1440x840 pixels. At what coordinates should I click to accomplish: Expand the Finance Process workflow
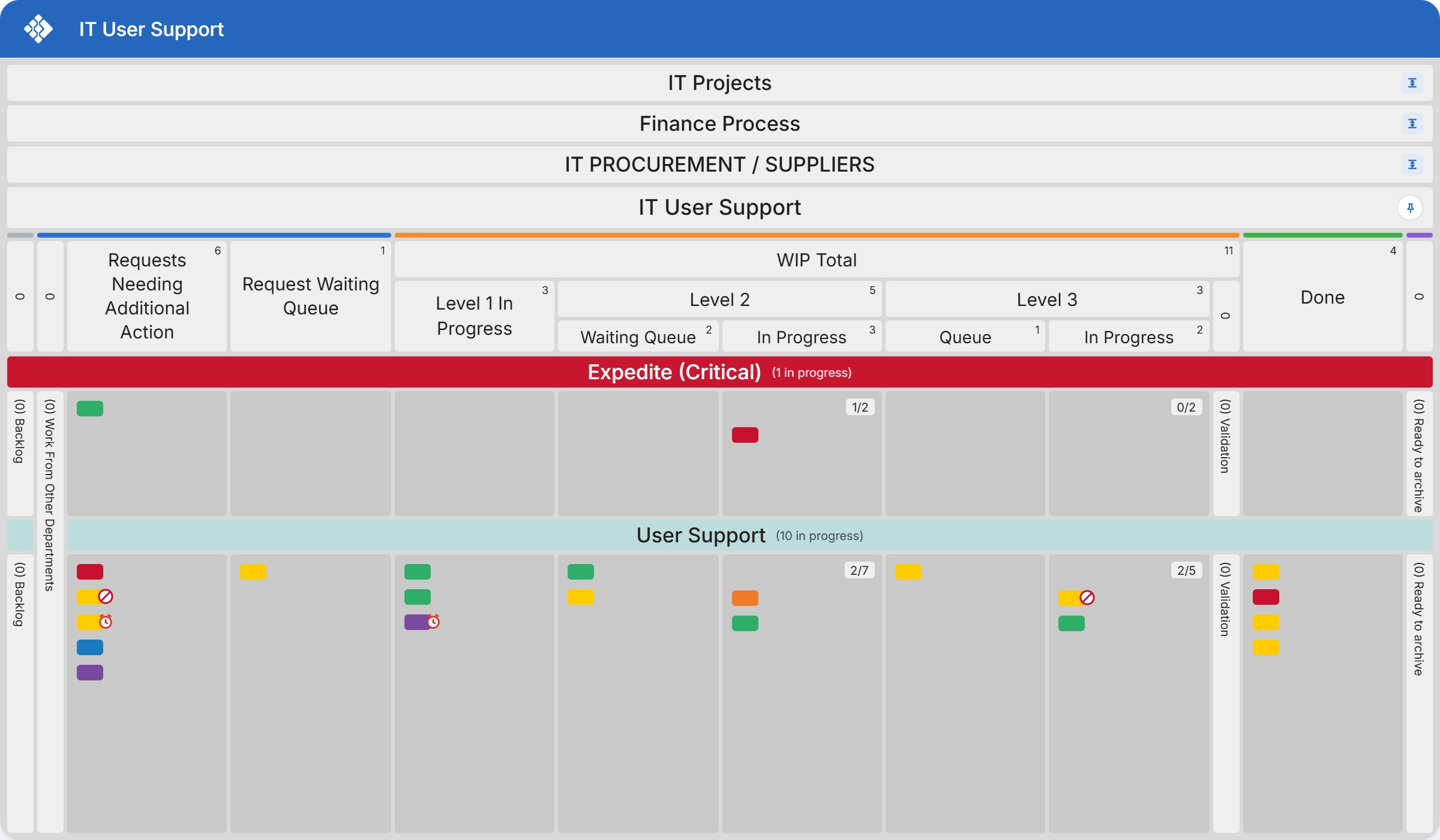[1412, 124]
